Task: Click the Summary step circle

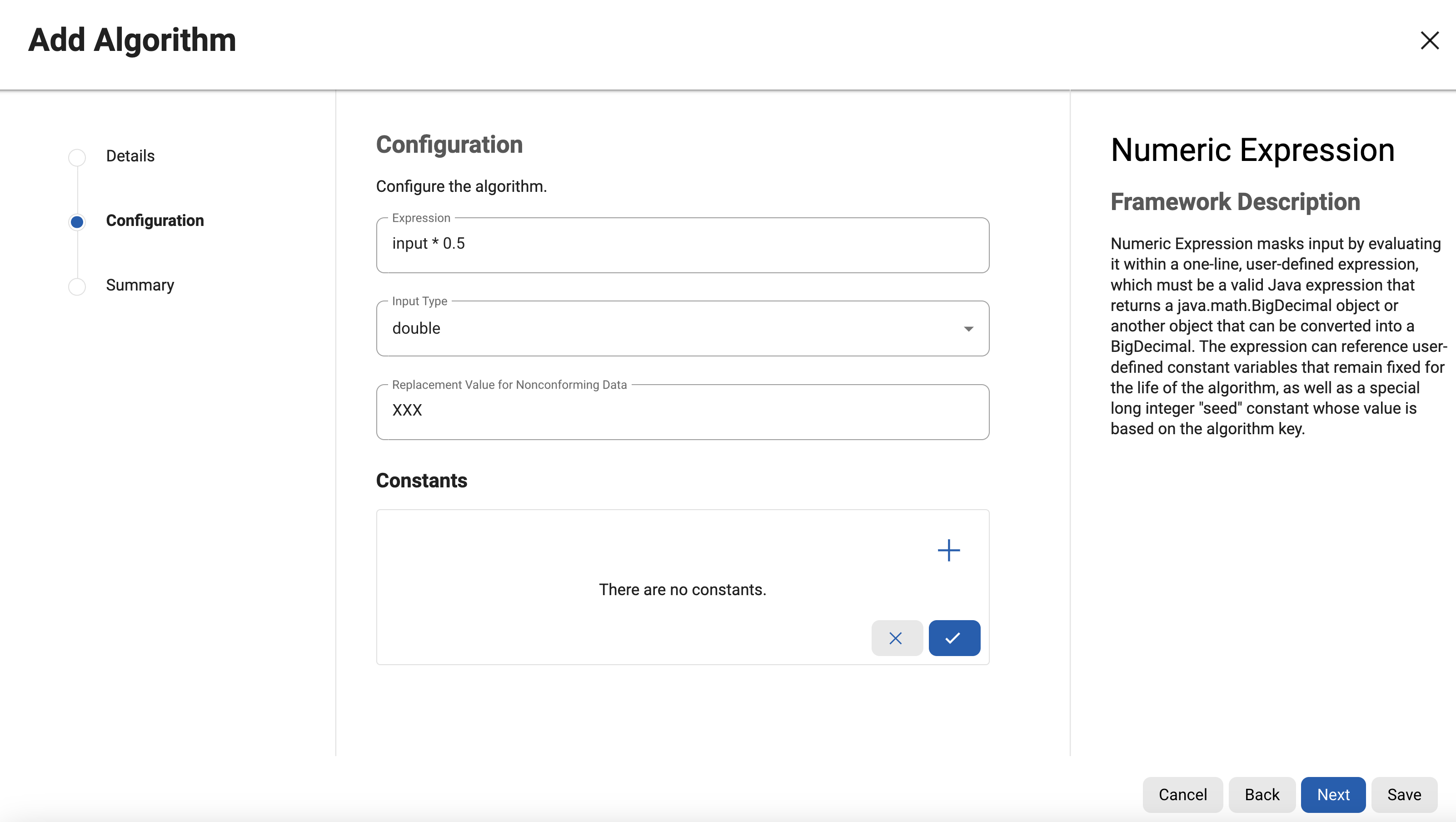Action: 77,286
